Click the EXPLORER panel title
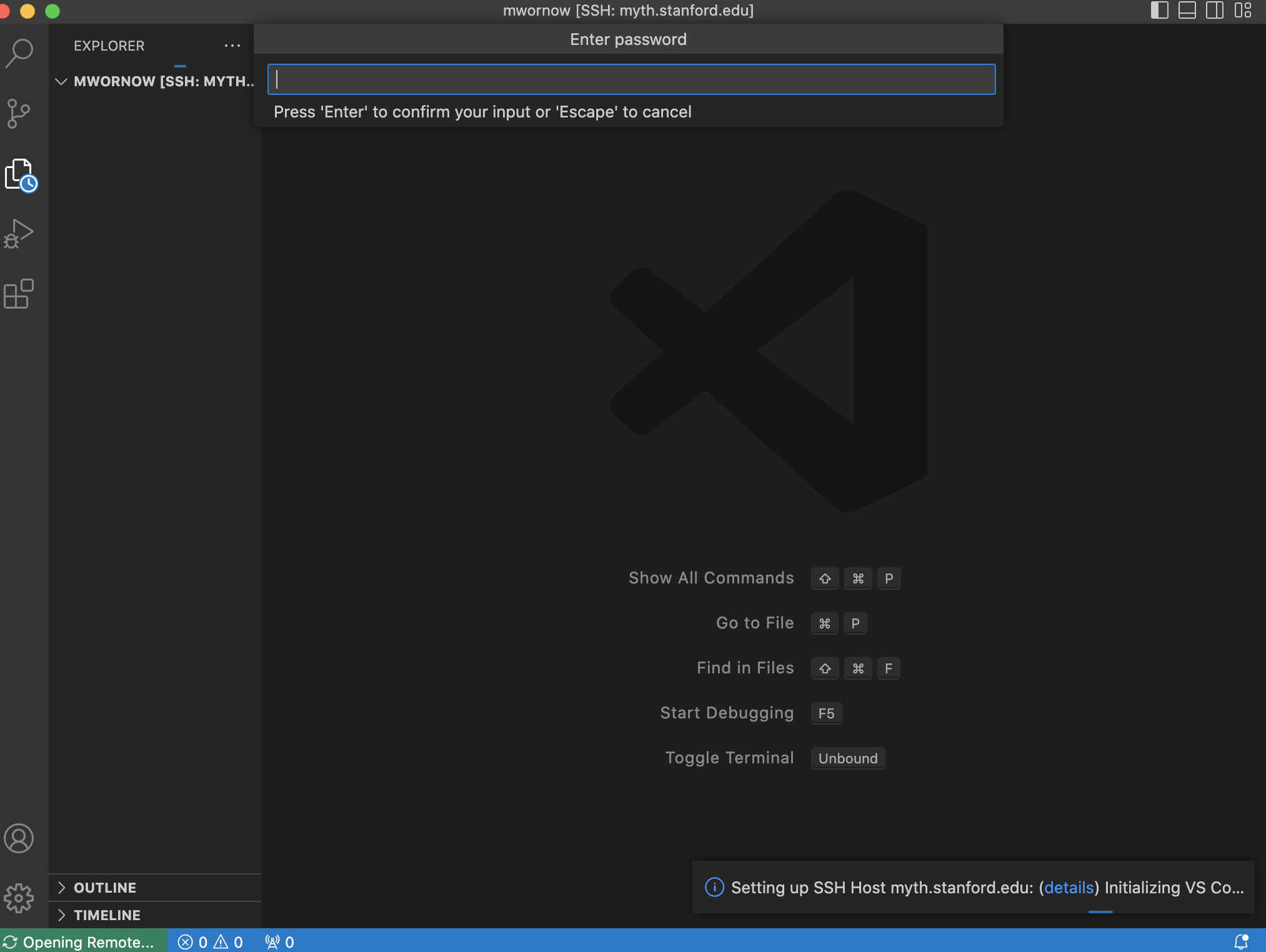 tap(109, 46)
